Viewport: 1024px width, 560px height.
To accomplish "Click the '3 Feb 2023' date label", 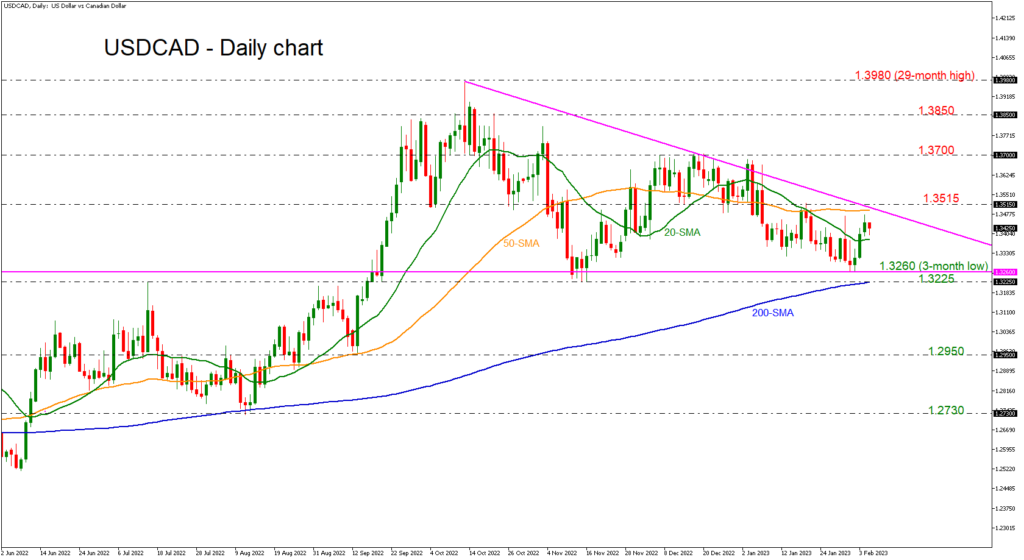I will click(x=873, y=553).
